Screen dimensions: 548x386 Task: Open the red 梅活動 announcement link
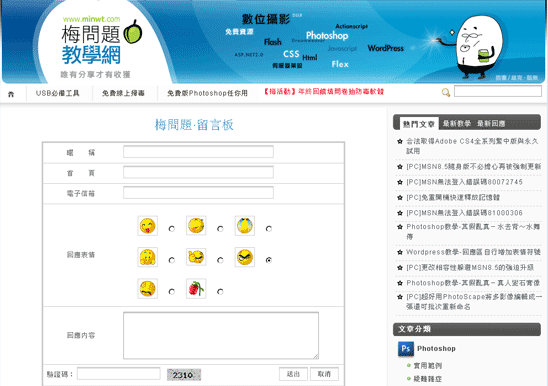pyautogui.click(x=323, y=92)
